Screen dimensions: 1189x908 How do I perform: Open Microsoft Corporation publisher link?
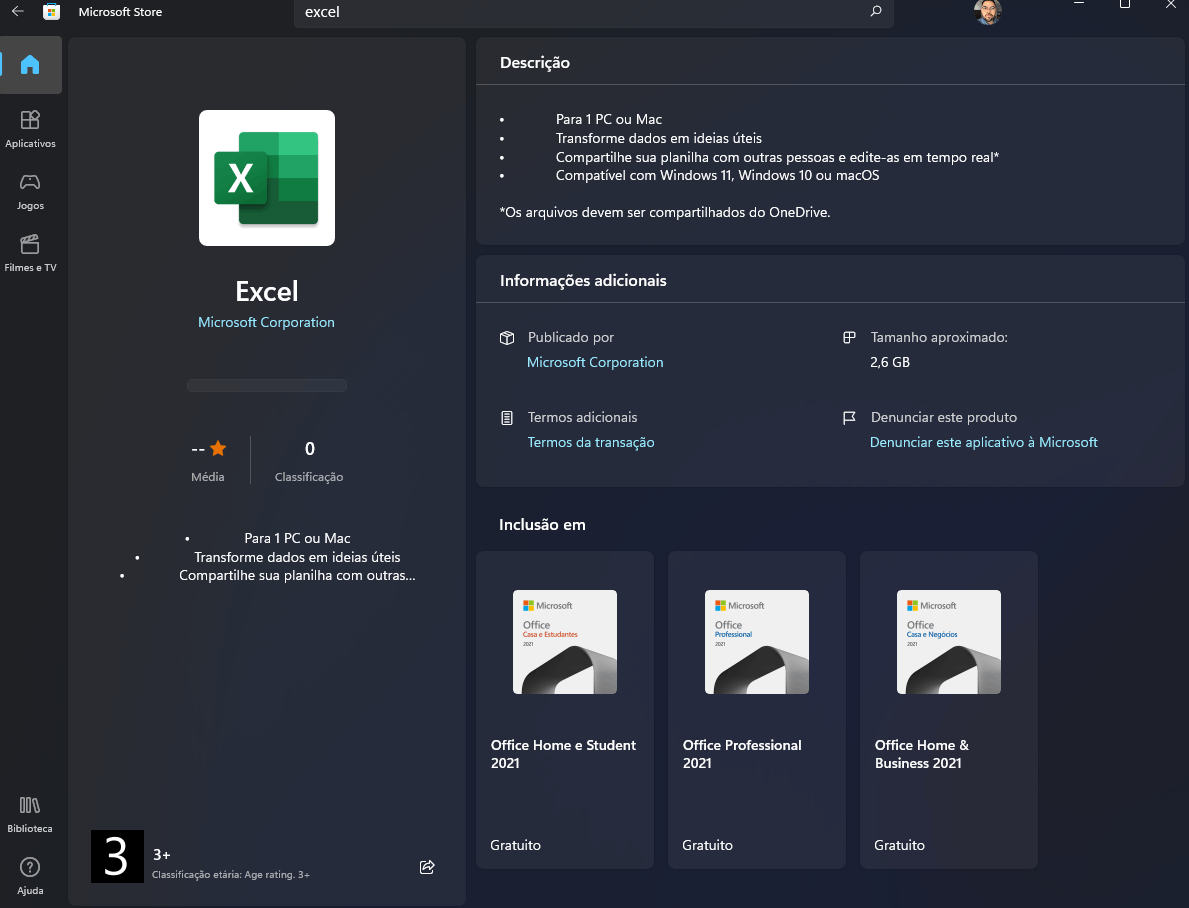click(x=595, y=363)
